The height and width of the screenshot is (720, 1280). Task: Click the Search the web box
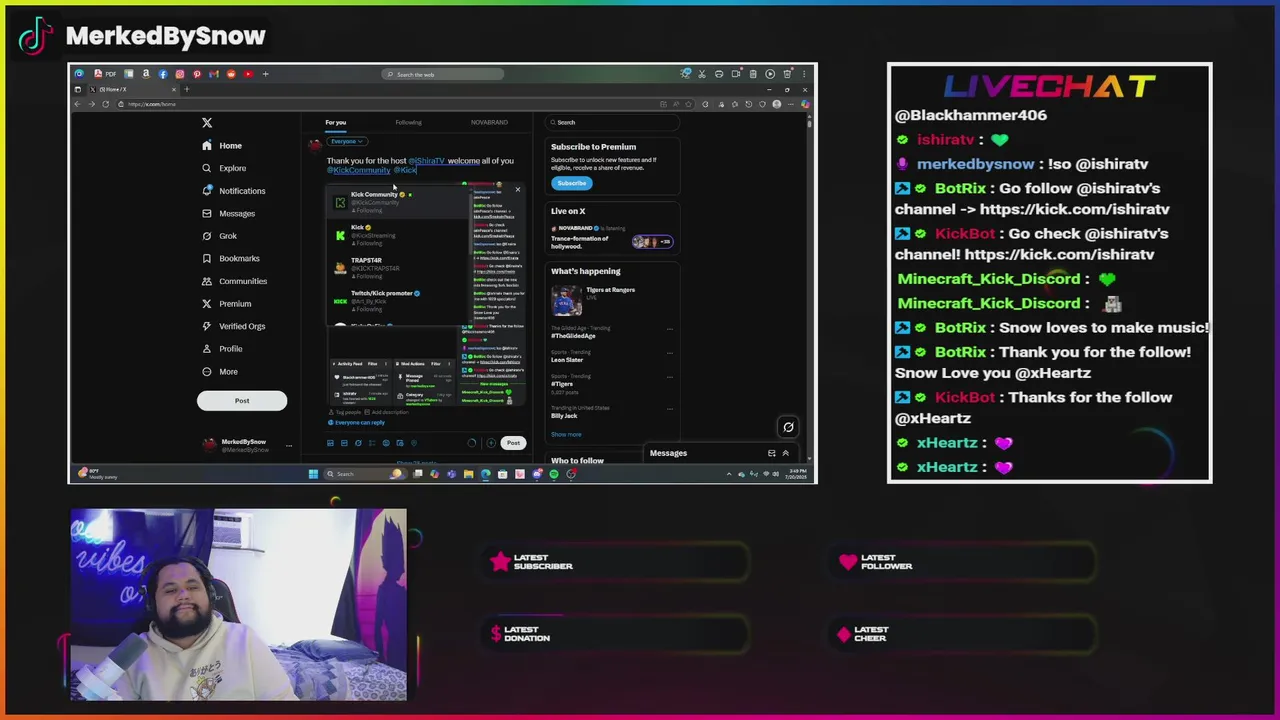pyautogui.click(x=443, y=74)
